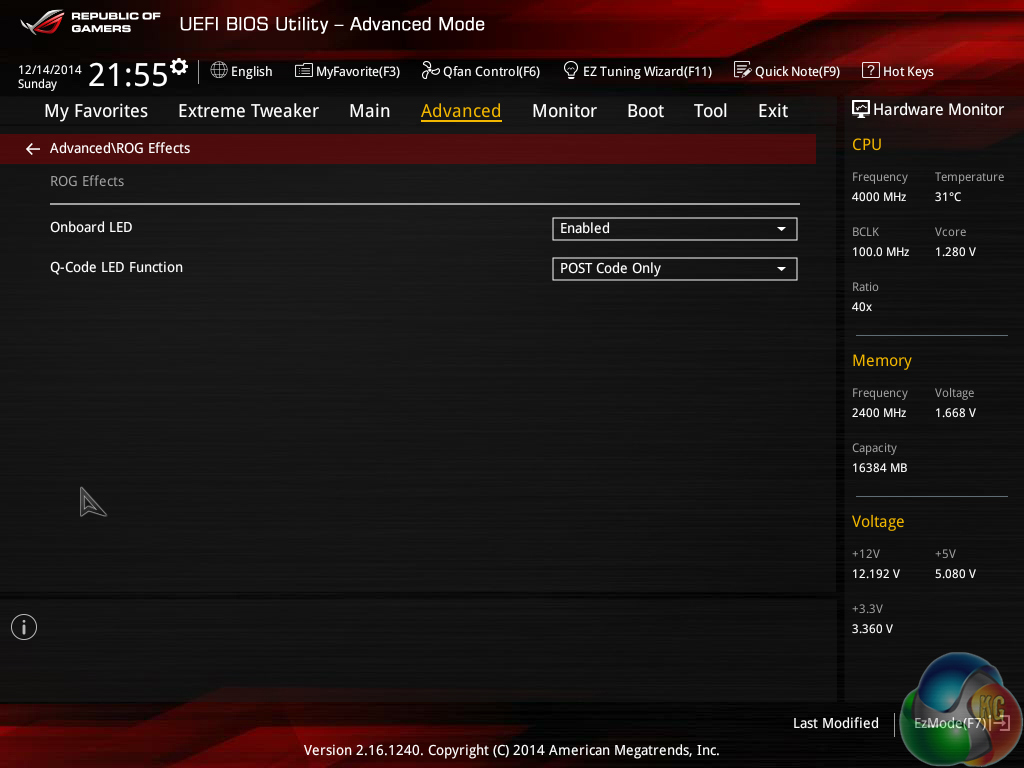The image size is (1024, 768).
Task: Click the Advanced\ROG Effects breadcrumb
Action: 120,148
